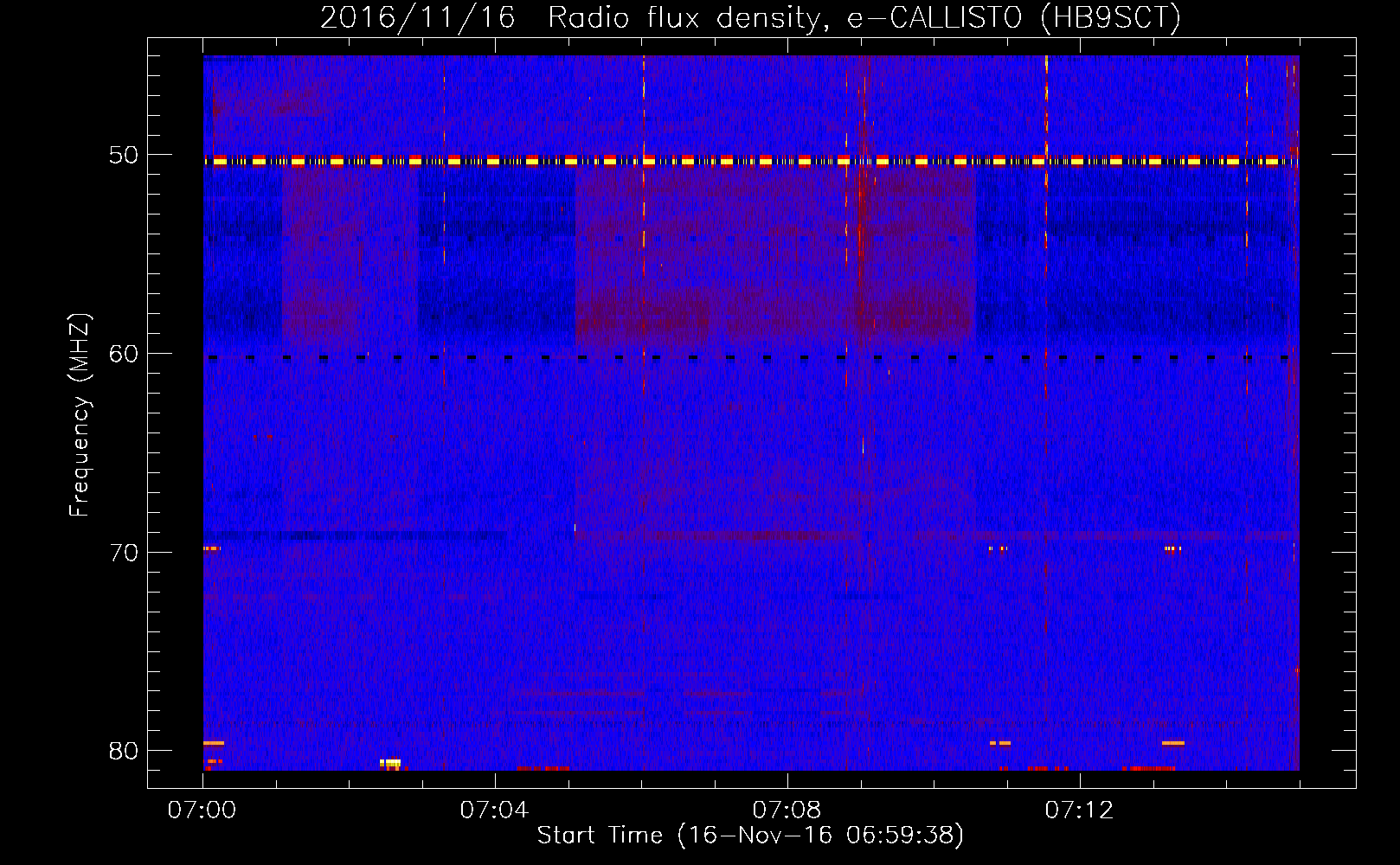Click the '07:04' time tick label
This screenshot has height=865, width=1400.
[494, 811]
